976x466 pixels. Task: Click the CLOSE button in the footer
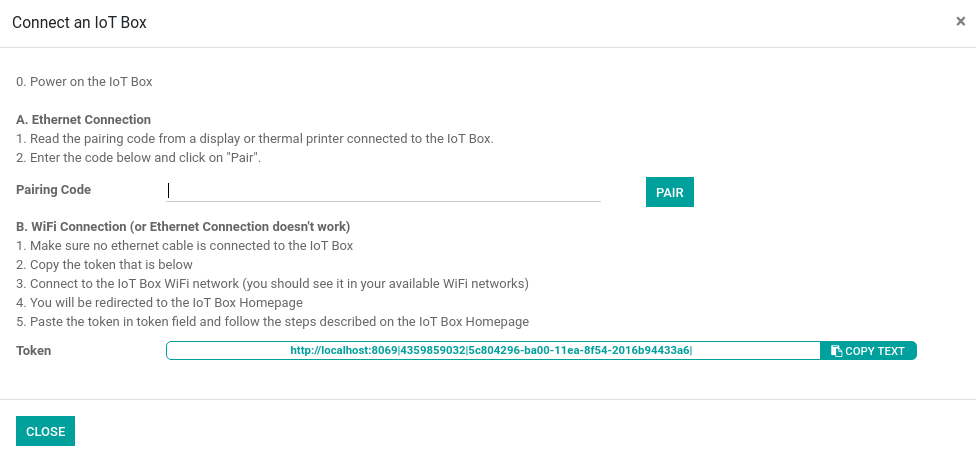coord(45,431)
